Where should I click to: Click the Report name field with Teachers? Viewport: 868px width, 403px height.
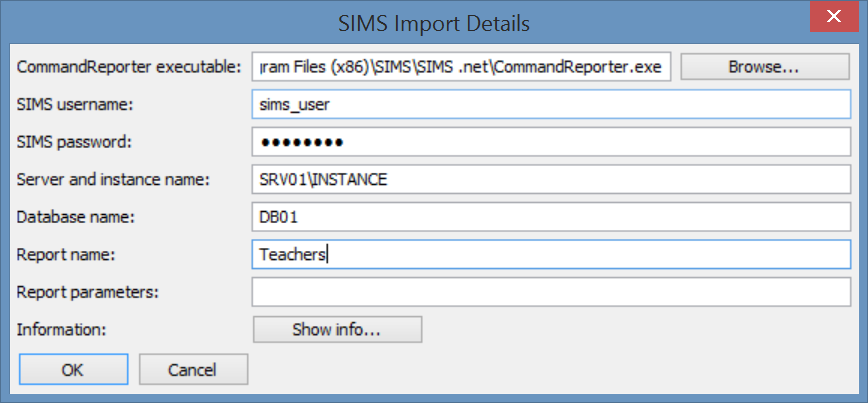(551, 255)
